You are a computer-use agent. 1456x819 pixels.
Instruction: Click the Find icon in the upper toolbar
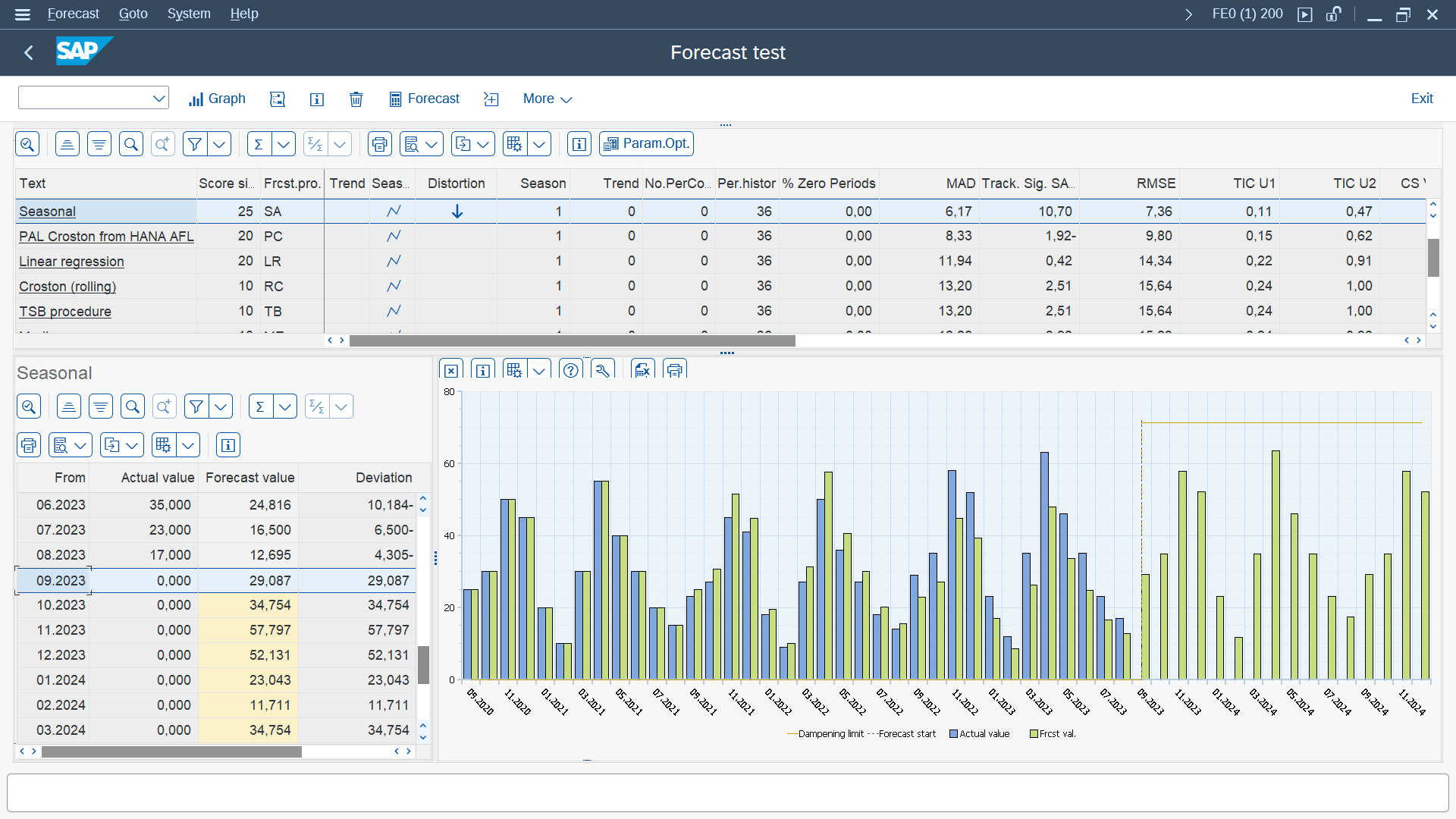click(x=131, y=143)
